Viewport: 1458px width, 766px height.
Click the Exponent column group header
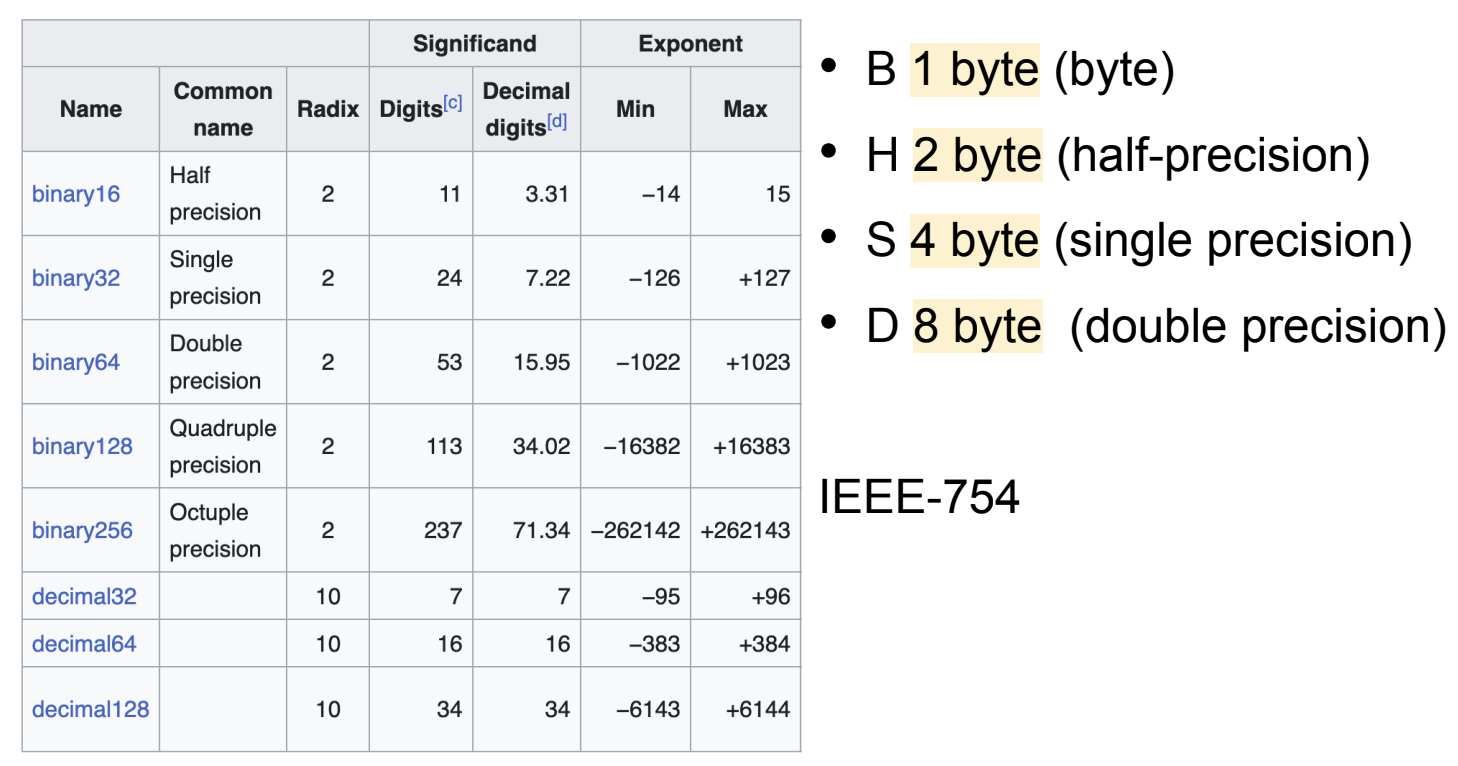click(690, 44)
